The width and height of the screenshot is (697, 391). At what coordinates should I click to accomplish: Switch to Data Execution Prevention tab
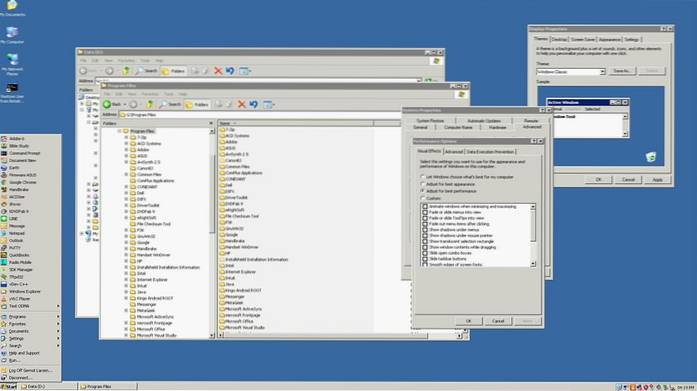pos(490,152)
